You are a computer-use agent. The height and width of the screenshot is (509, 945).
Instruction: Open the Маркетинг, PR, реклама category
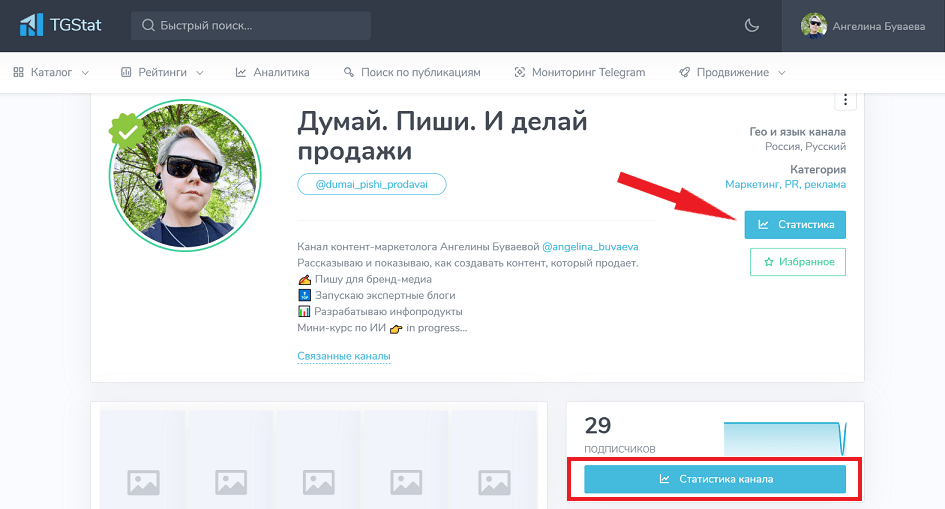pos(785,184)
